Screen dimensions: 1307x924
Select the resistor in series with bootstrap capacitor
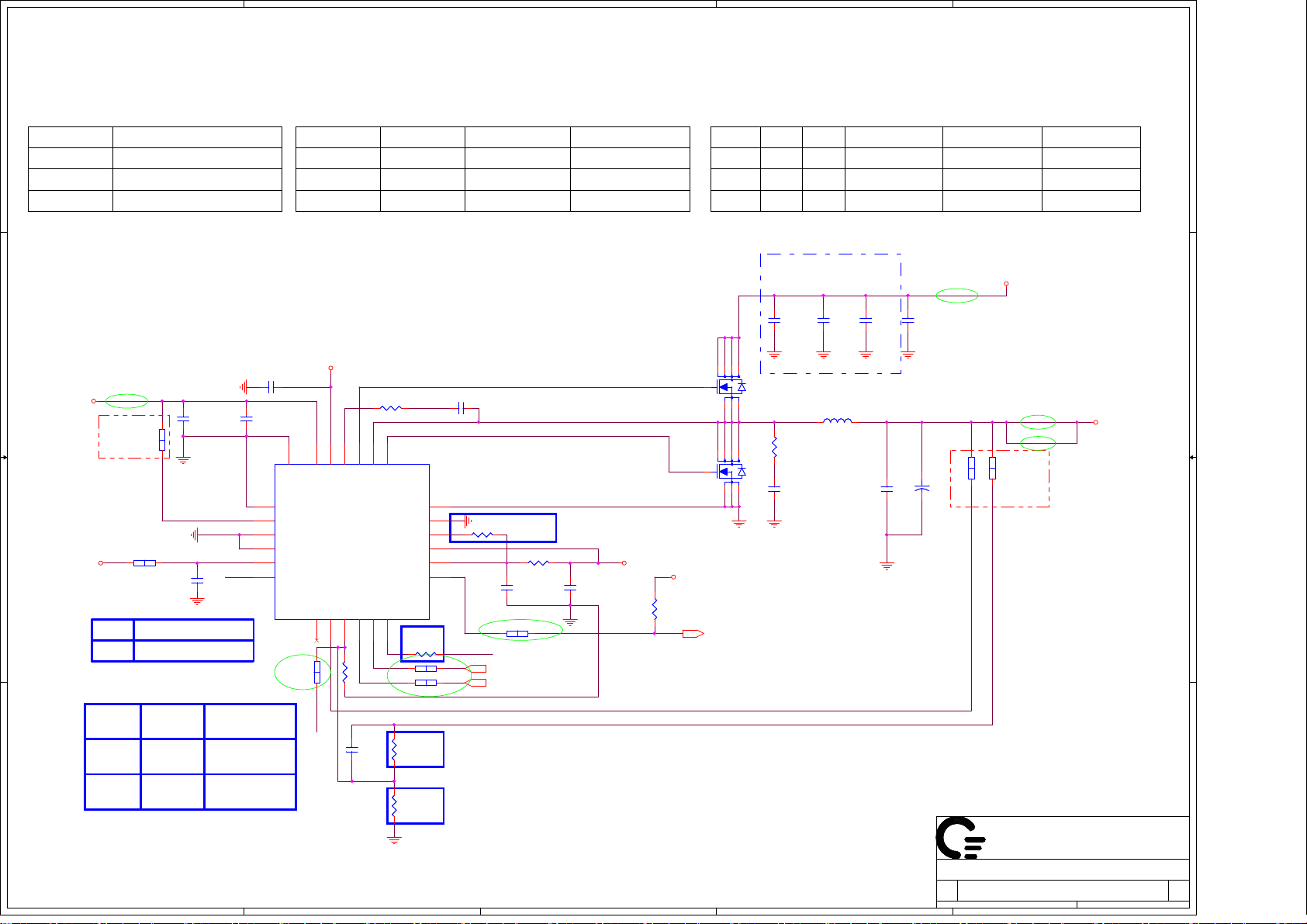tap(391, 407)
